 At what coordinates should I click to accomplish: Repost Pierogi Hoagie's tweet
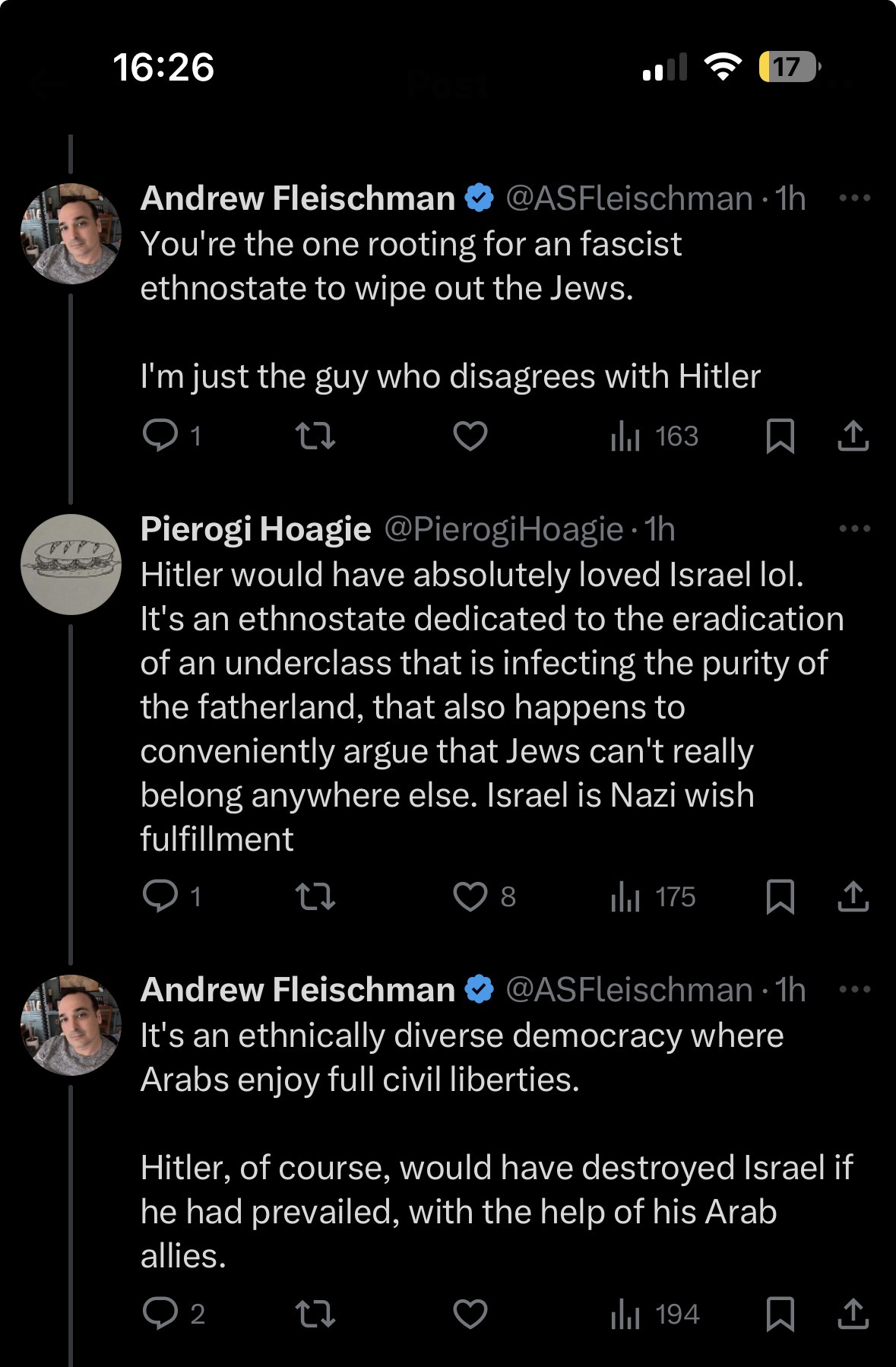click(315, 896)
